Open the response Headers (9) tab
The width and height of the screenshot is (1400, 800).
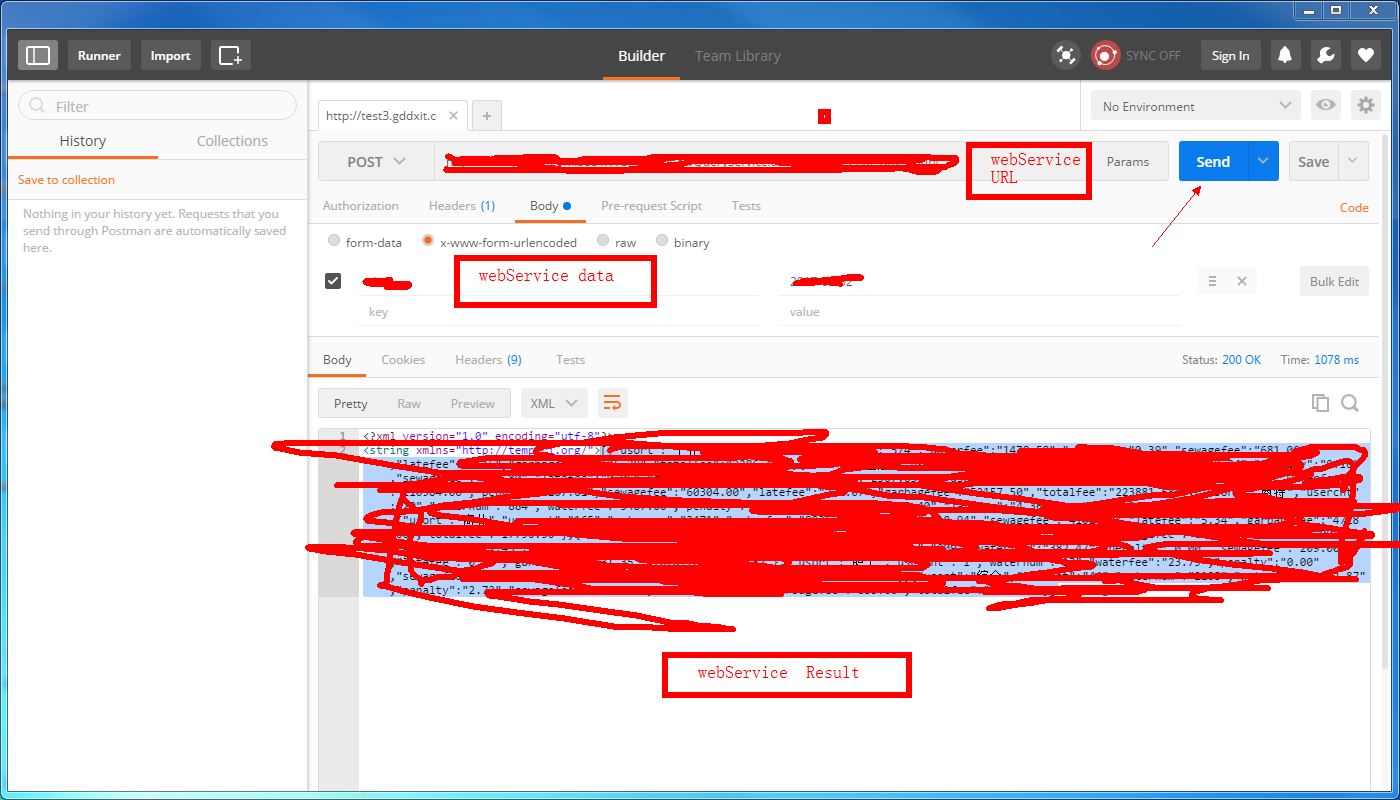(x=488, y=360)
